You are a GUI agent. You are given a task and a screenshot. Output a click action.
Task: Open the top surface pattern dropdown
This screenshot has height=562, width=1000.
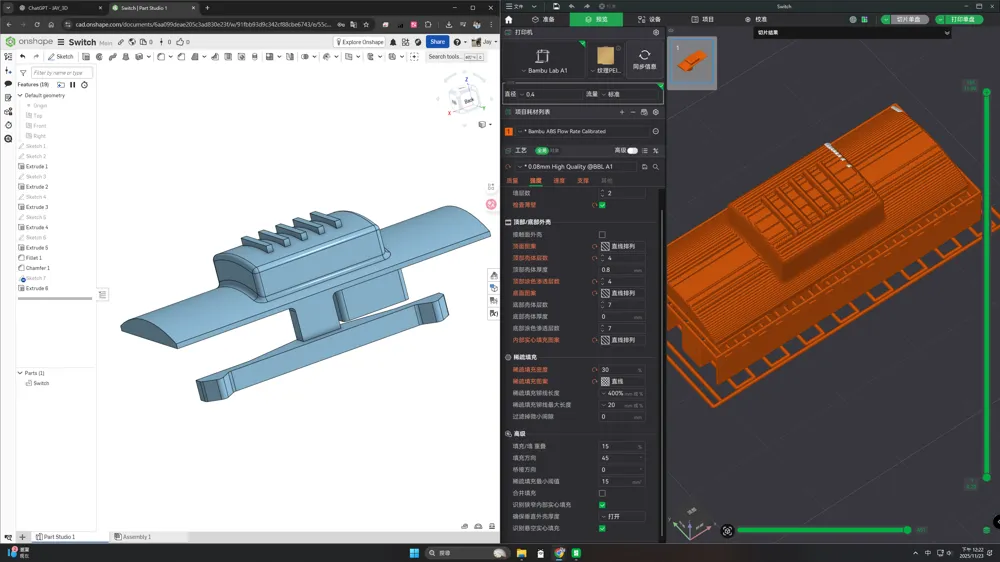point(622,246)
